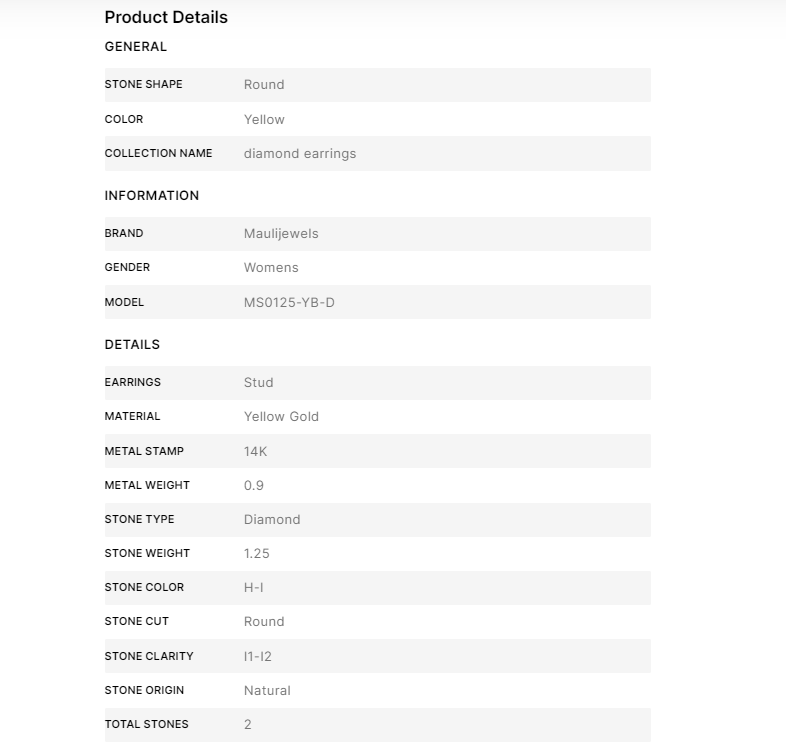This screenshot has height=750, width=786.
Task: Click the Metal Stamp value 14K
Action: [x=256, y=451]
